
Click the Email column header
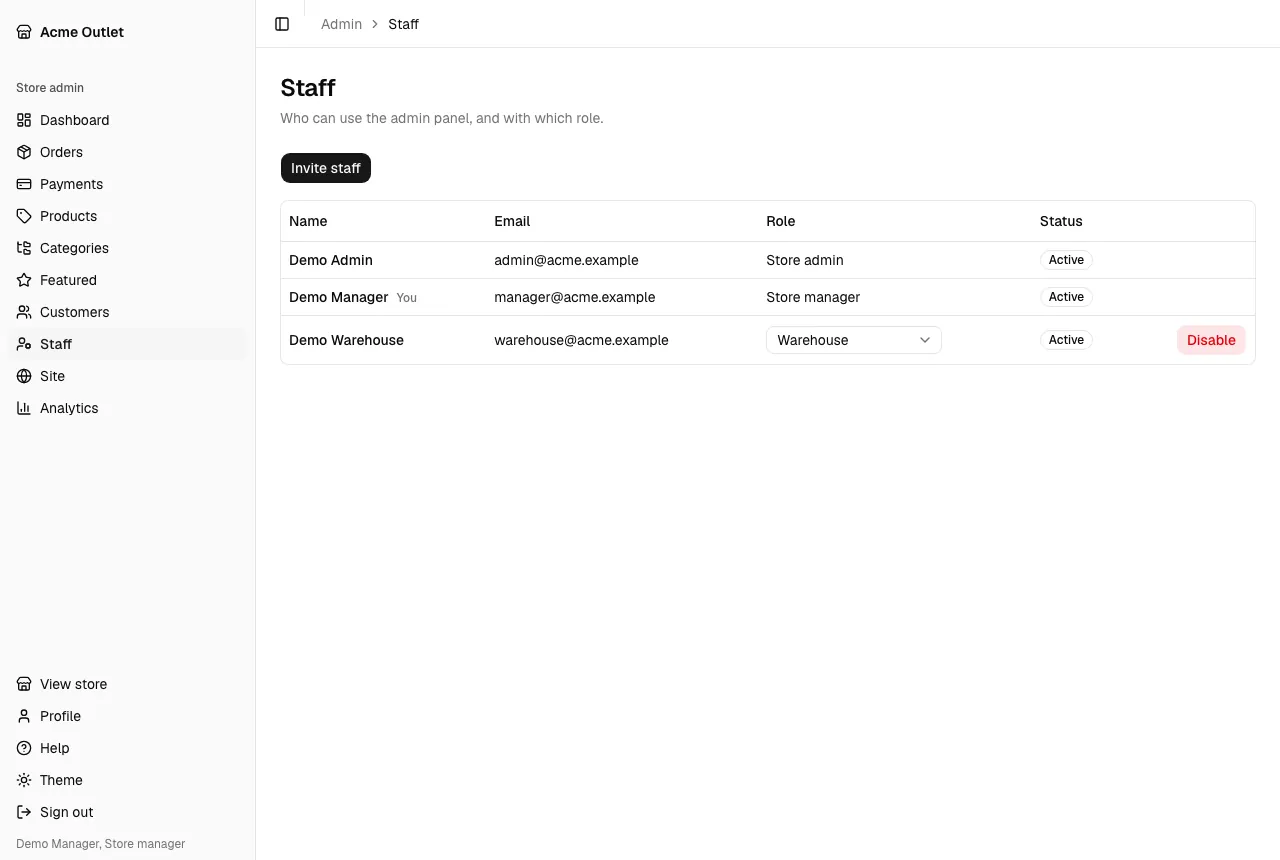[x=512, y=221]
